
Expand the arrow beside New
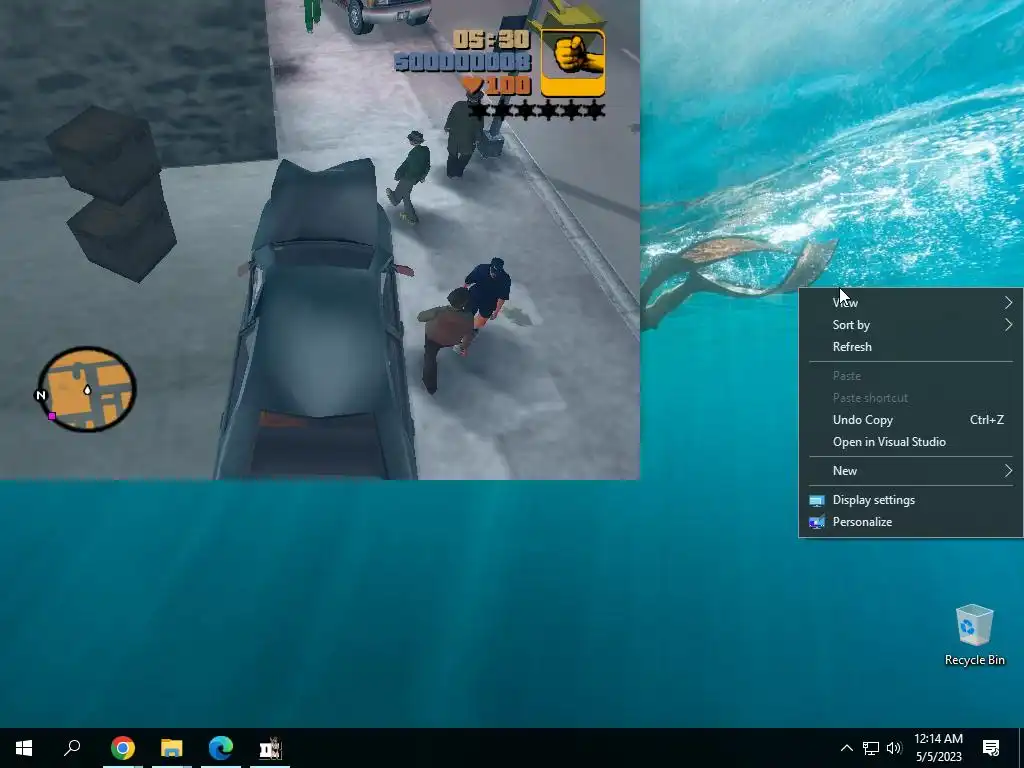[1008, 471]
